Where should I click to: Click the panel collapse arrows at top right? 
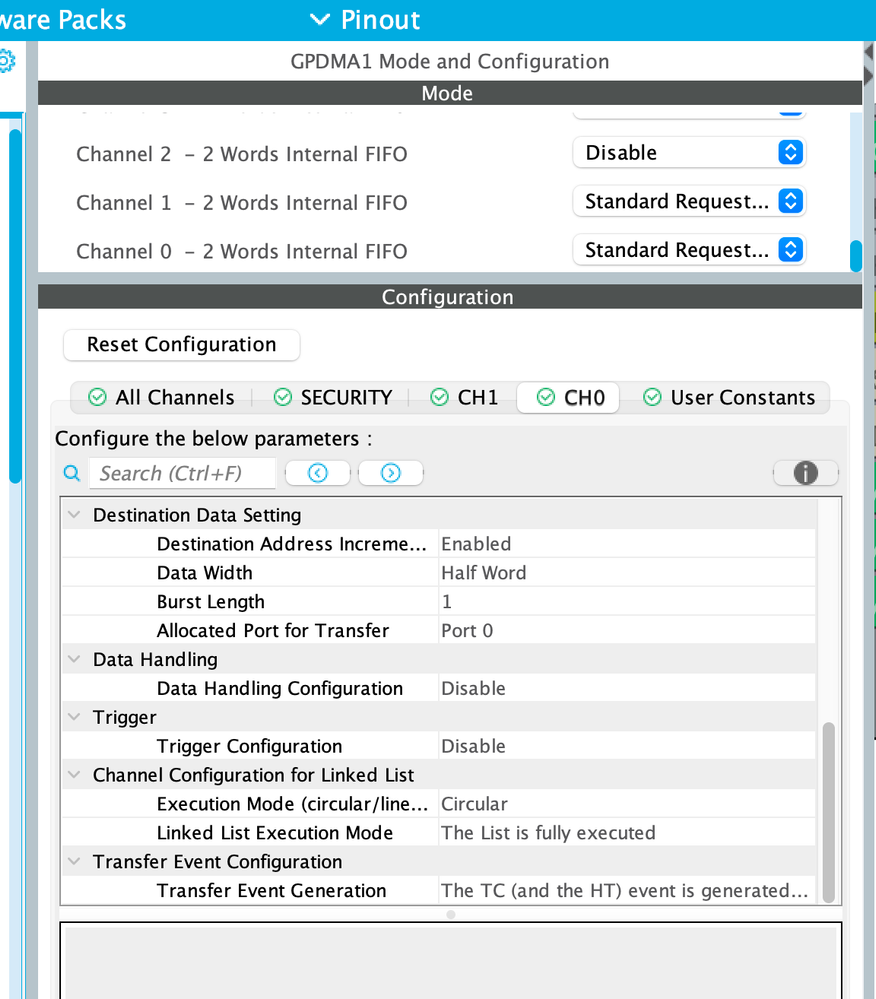pos(869,63)
